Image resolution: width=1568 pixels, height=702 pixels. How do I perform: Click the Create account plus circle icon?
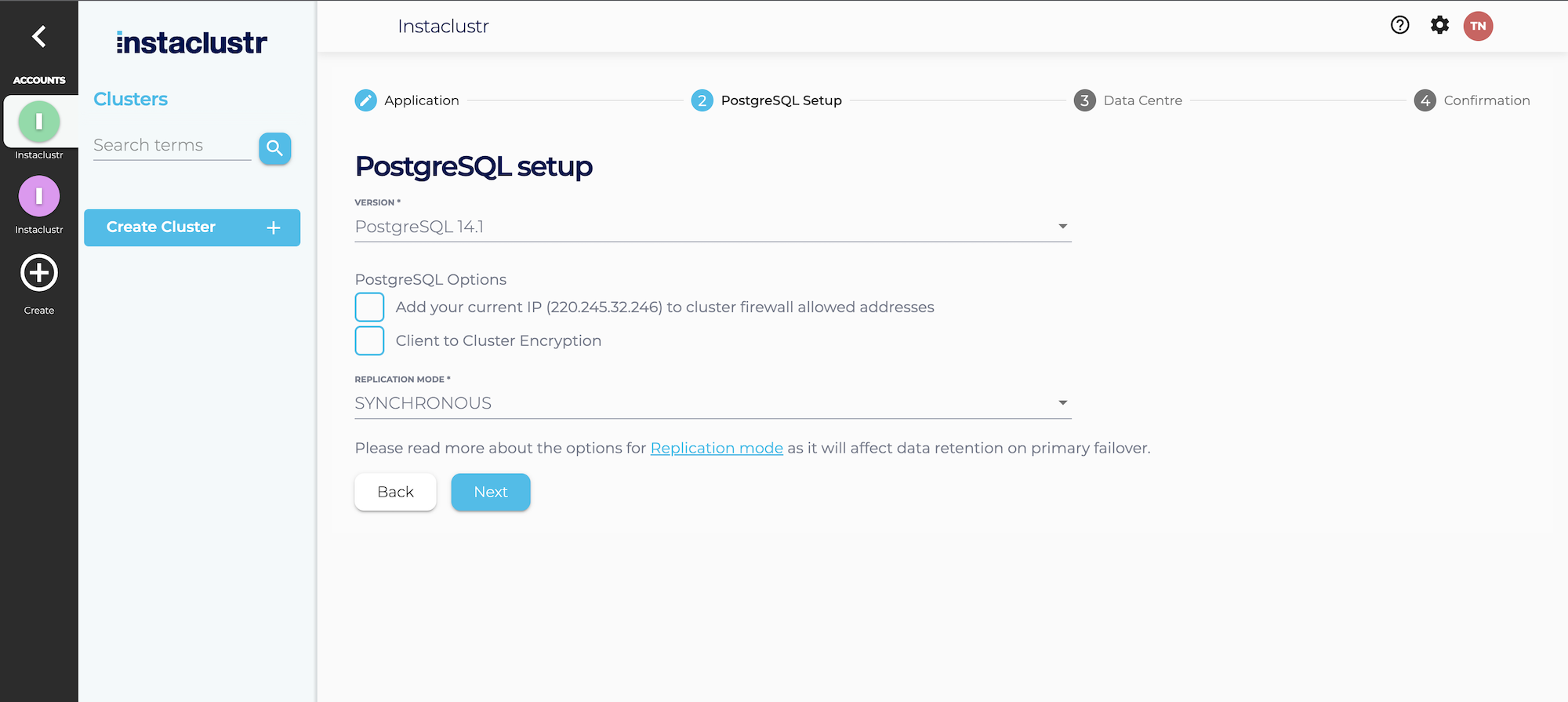(39, 273)
